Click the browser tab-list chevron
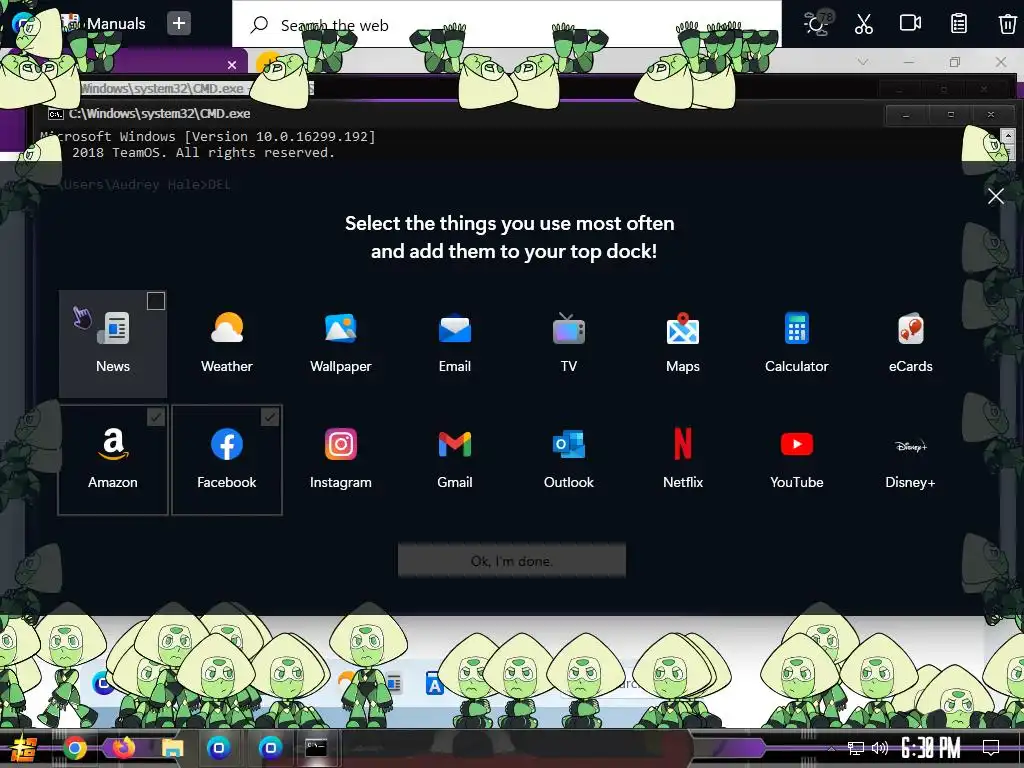The width and height of the screenshot is (1024, 768). point(863,62)
